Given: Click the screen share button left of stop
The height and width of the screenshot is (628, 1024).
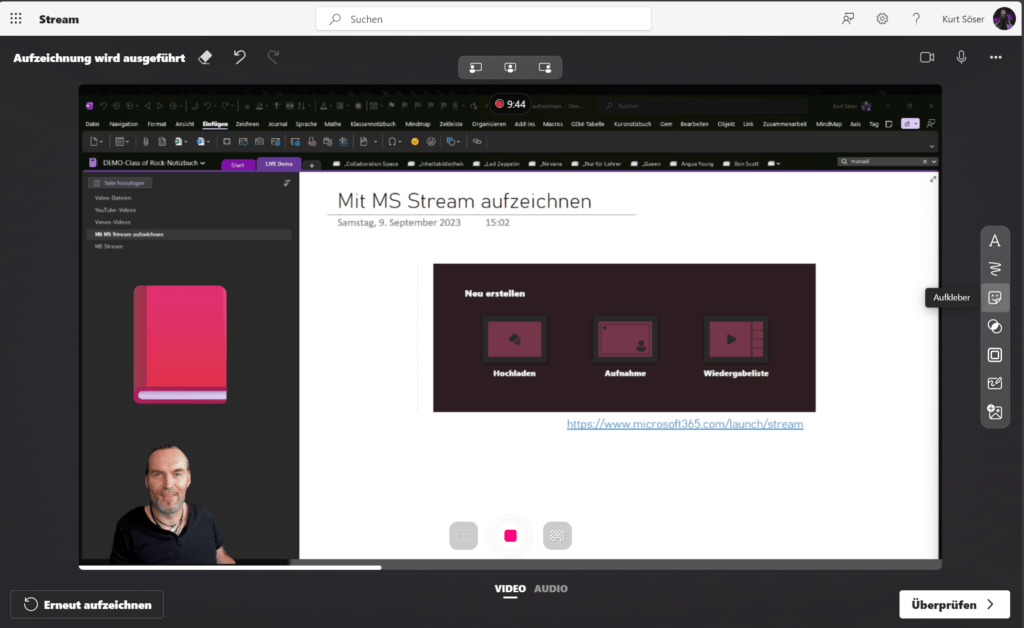Looking at the screenshot, I should tap(464, 536).
